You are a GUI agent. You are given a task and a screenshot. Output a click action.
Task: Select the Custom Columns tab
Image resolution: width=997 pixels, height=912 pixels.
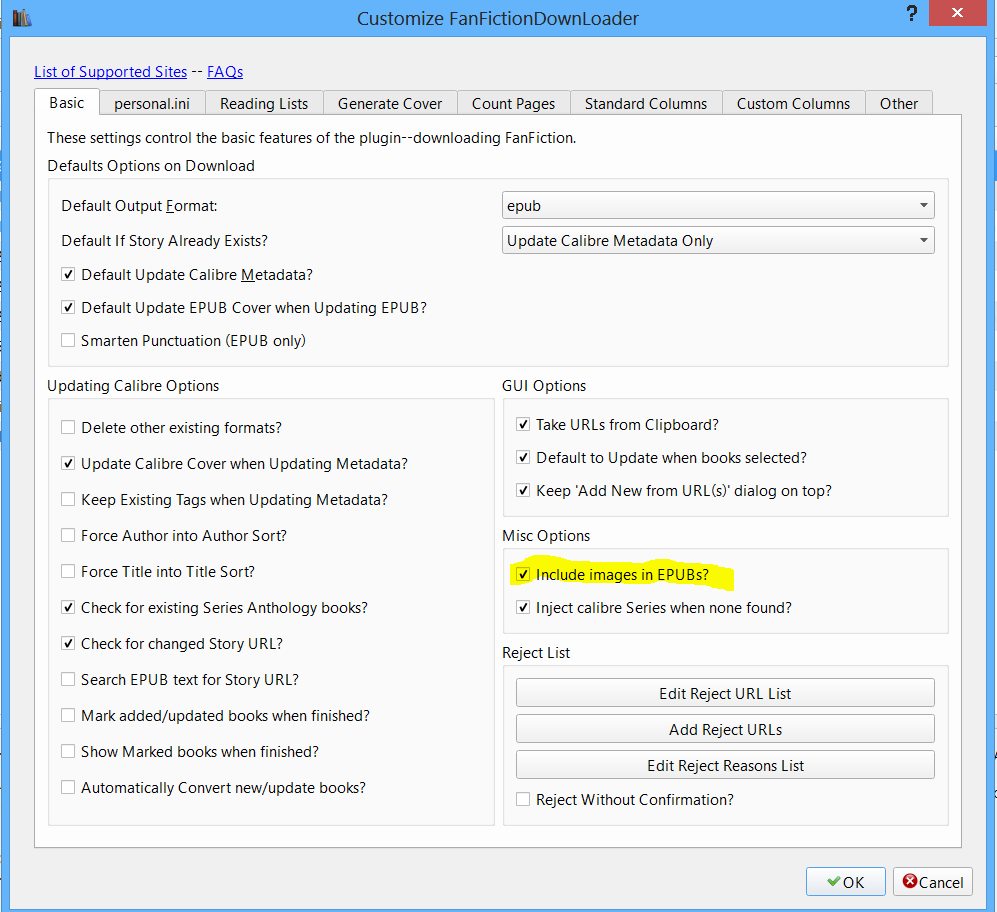click(794, 104)
